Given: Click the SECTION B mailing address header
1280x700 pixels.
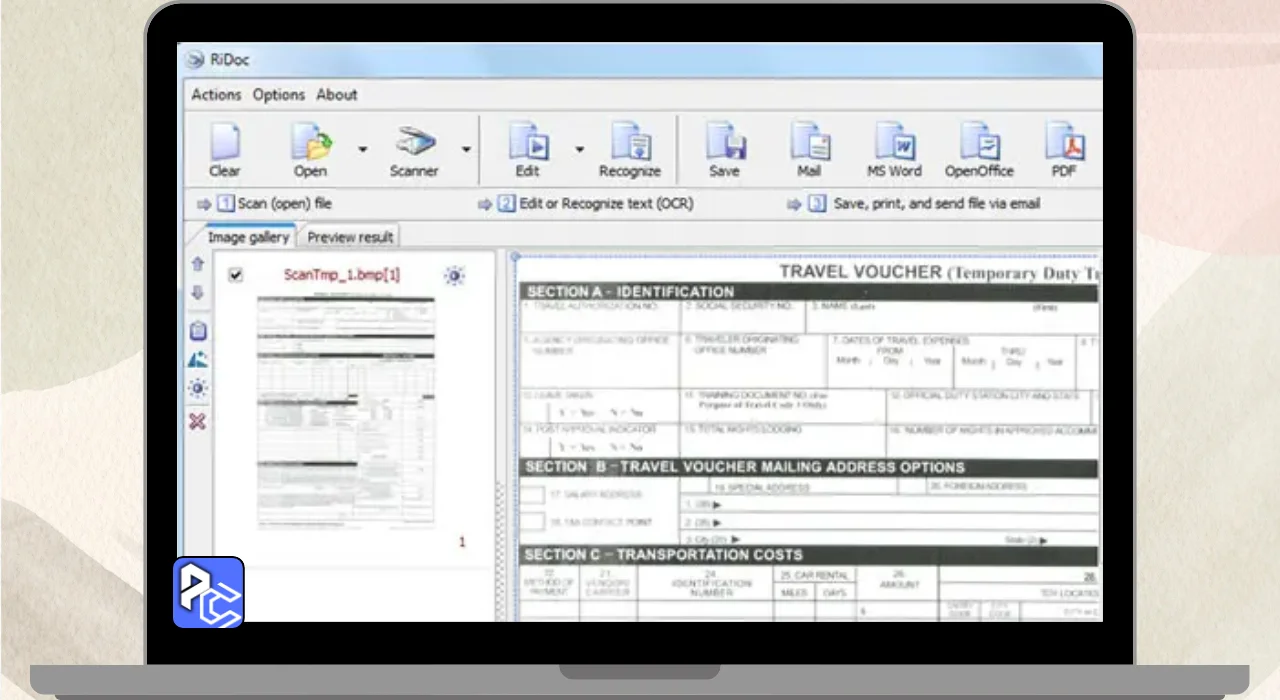Looking at the screenshot, I should tap(745, 467).
